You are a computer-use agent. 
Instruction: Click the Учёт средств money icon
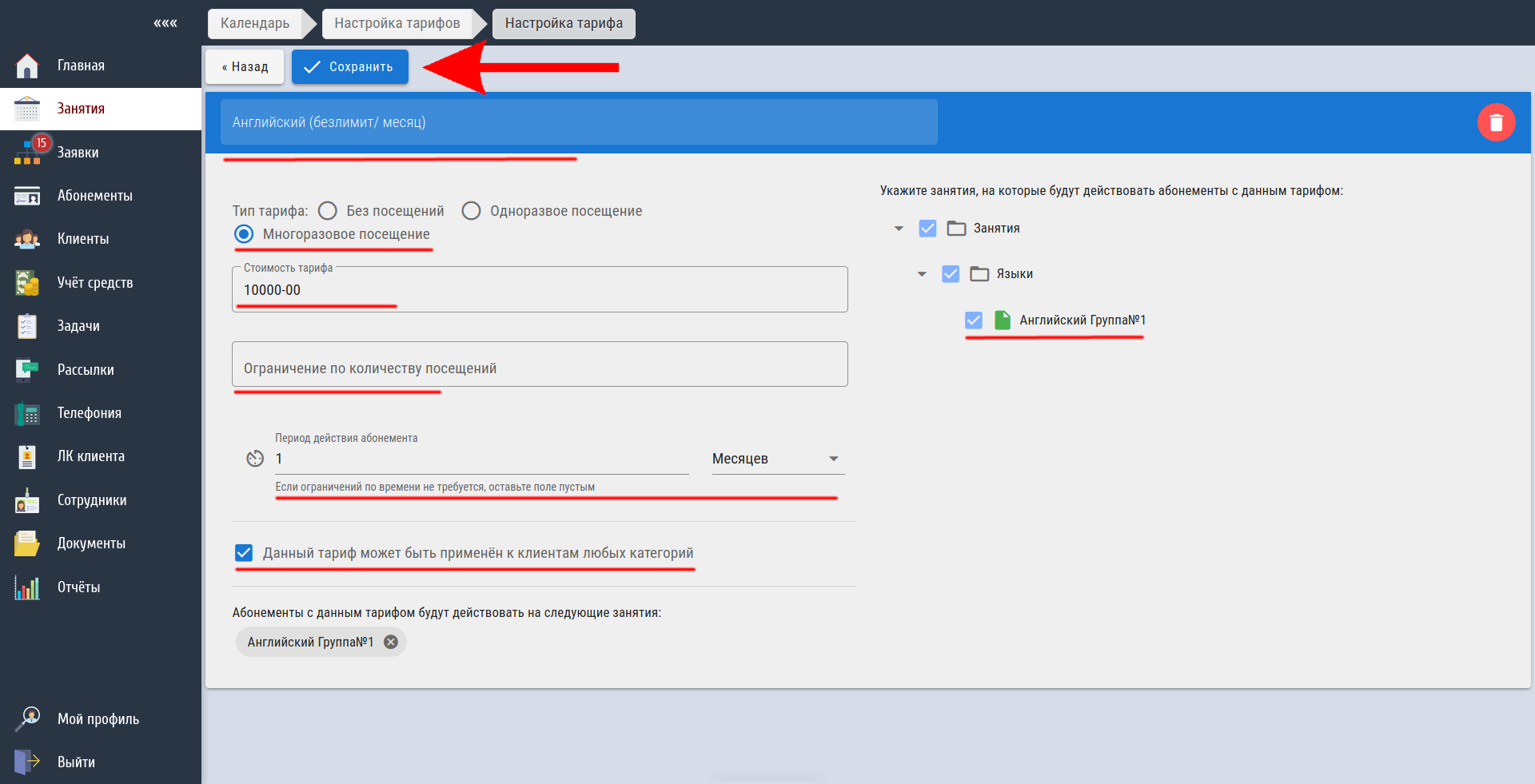(x=27, y=283)
